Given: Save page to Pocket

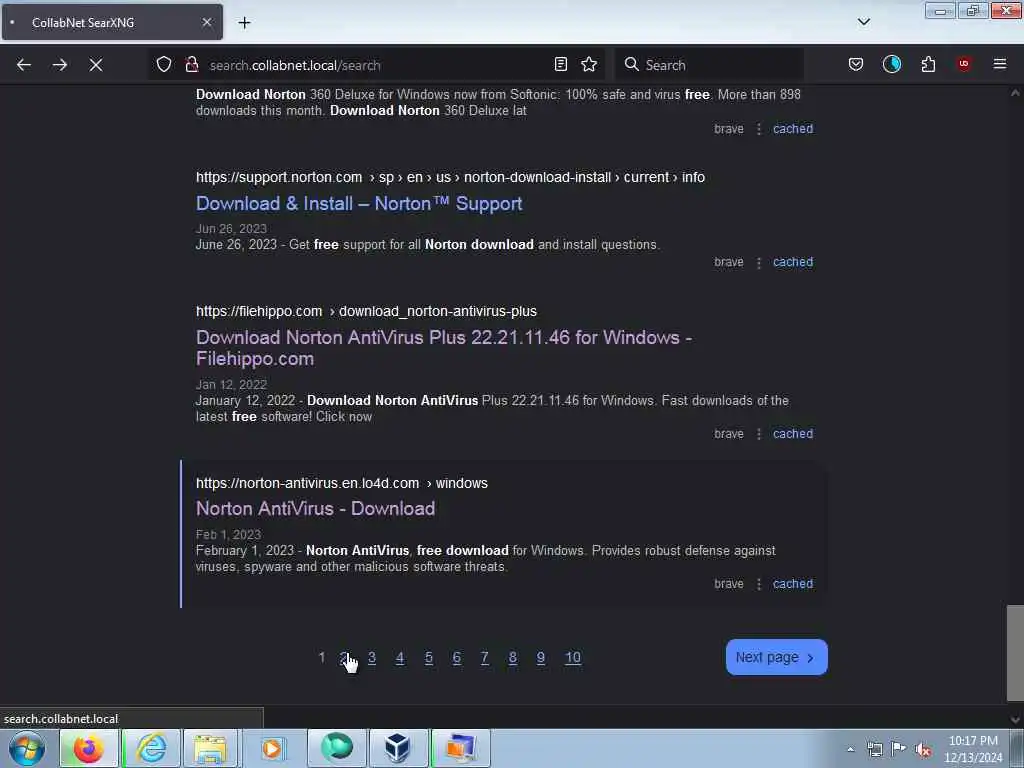Looking at the screenshot, I should point(856,64).
